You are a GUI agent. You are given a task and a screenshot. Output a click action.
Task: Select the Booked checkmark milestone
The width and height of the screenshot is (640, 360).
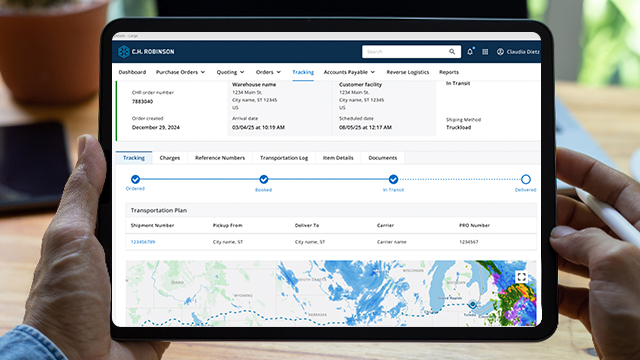pyautogui.click(x=264, y=179)
